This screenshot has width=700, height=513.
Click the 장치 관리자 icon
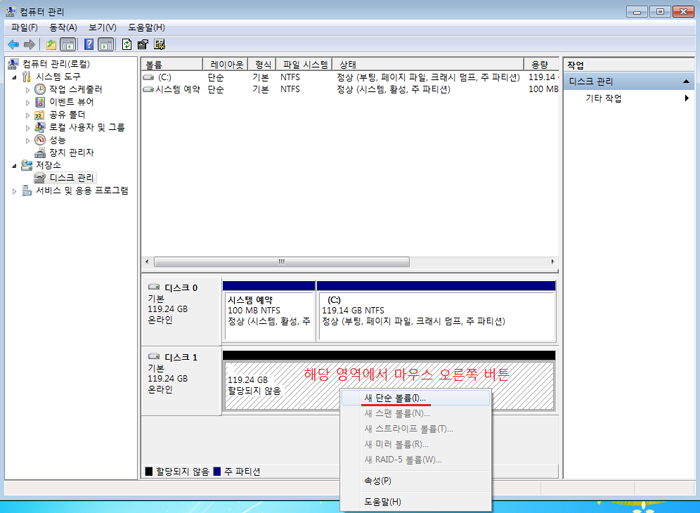click(x=40, y=153)
